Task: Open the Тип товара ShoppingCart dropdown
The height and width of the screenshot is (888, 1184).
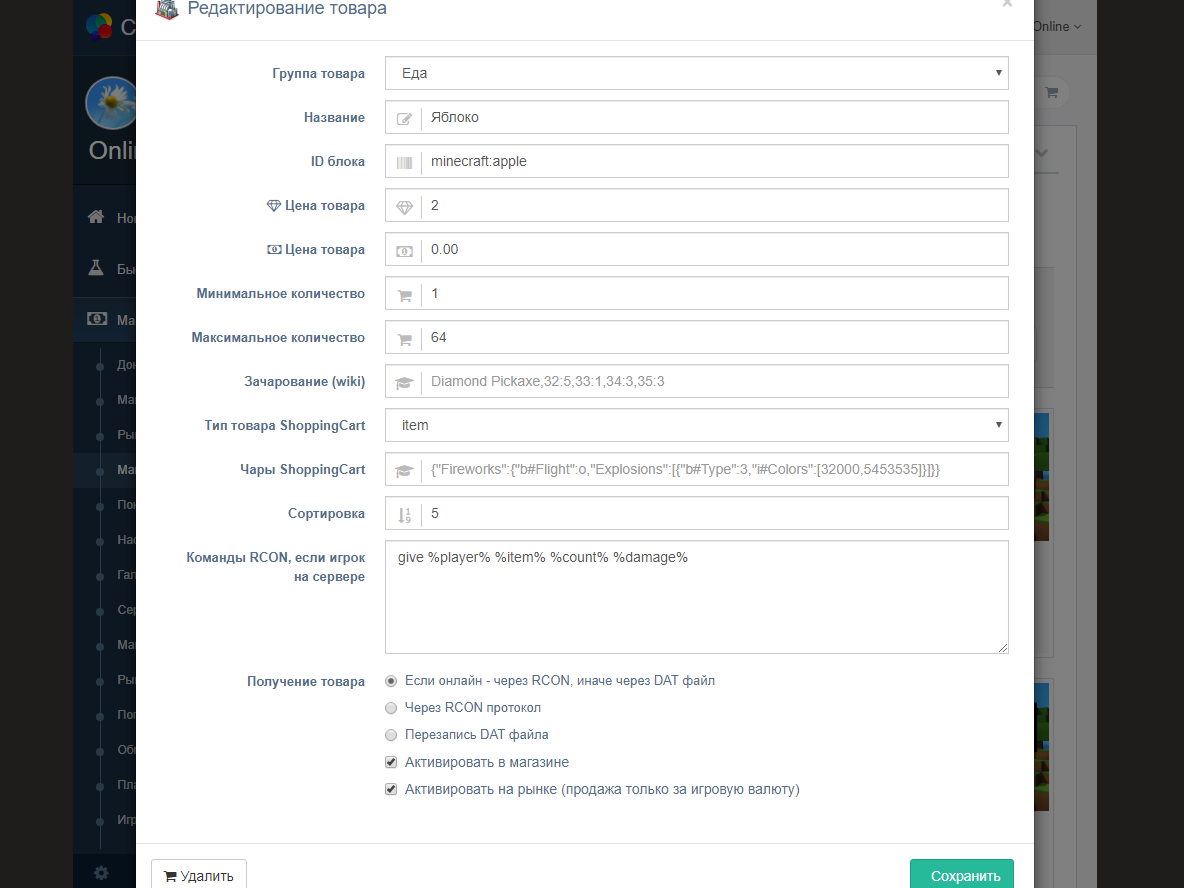Action: click(x=696, y=425)
